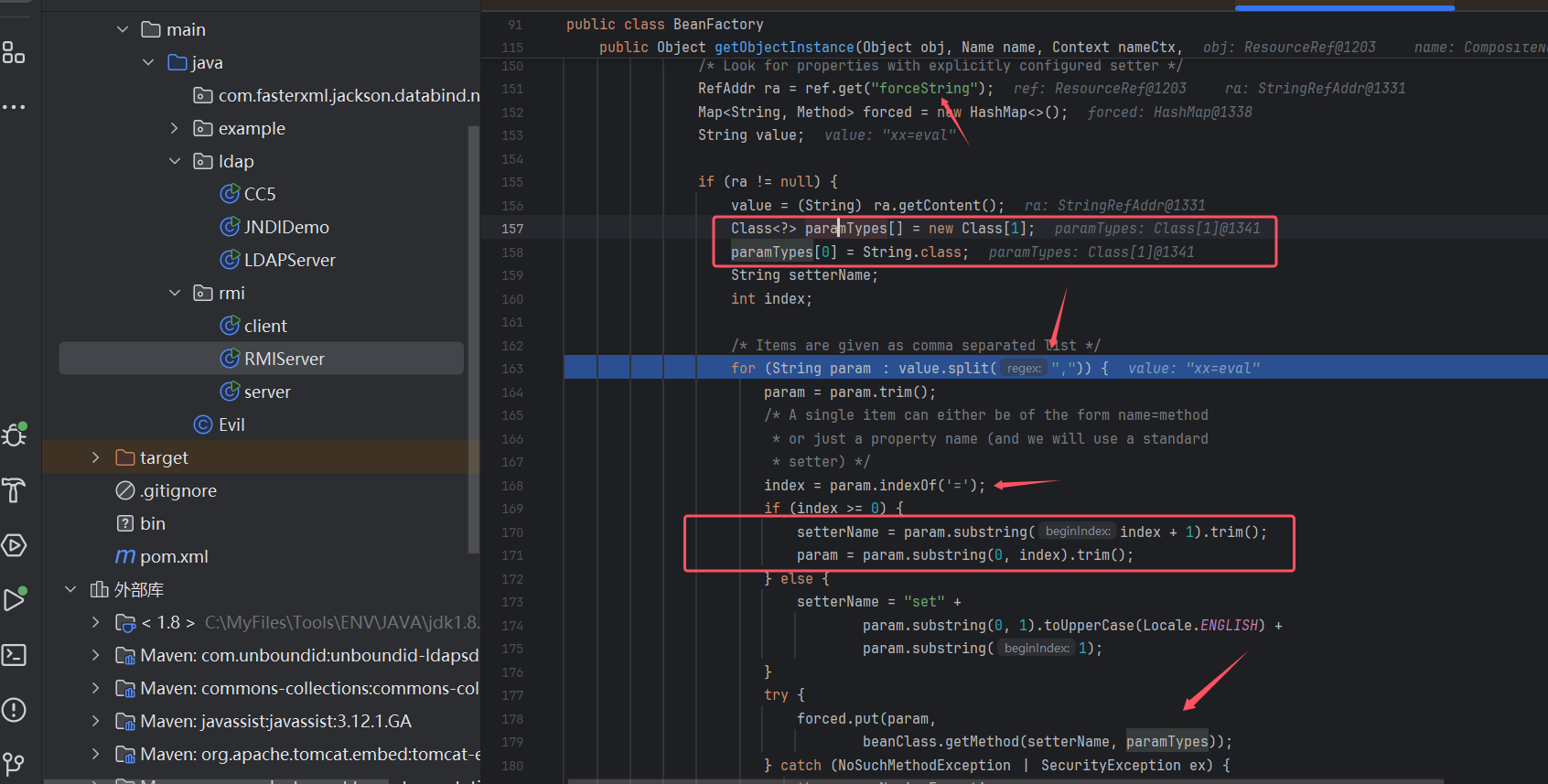Image resolution: width=1548 pixels, height=784 pixels.
Task: Expand Maven unboundid-ldapsdk library
Action: [96, 655]
